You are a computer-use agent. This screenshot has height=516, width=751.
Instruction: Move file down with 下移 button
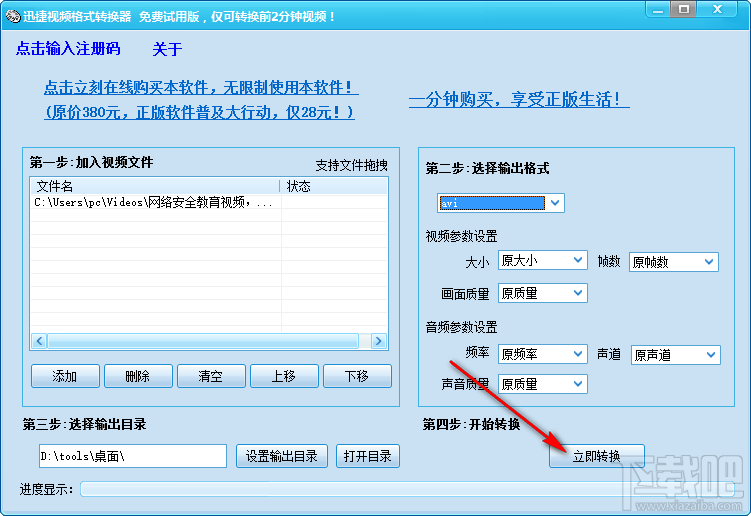pos(357,376)
